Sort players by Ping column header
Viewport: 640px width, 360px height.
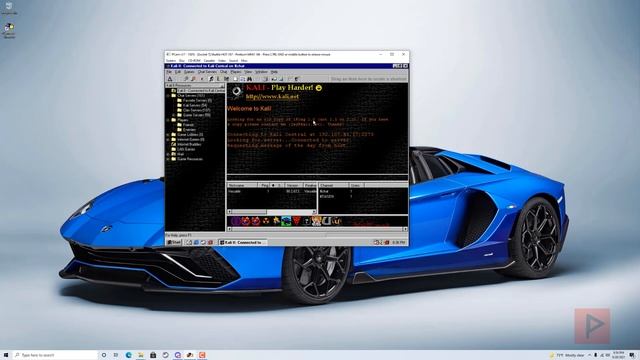pyautogui.click(x=265, y=185)
